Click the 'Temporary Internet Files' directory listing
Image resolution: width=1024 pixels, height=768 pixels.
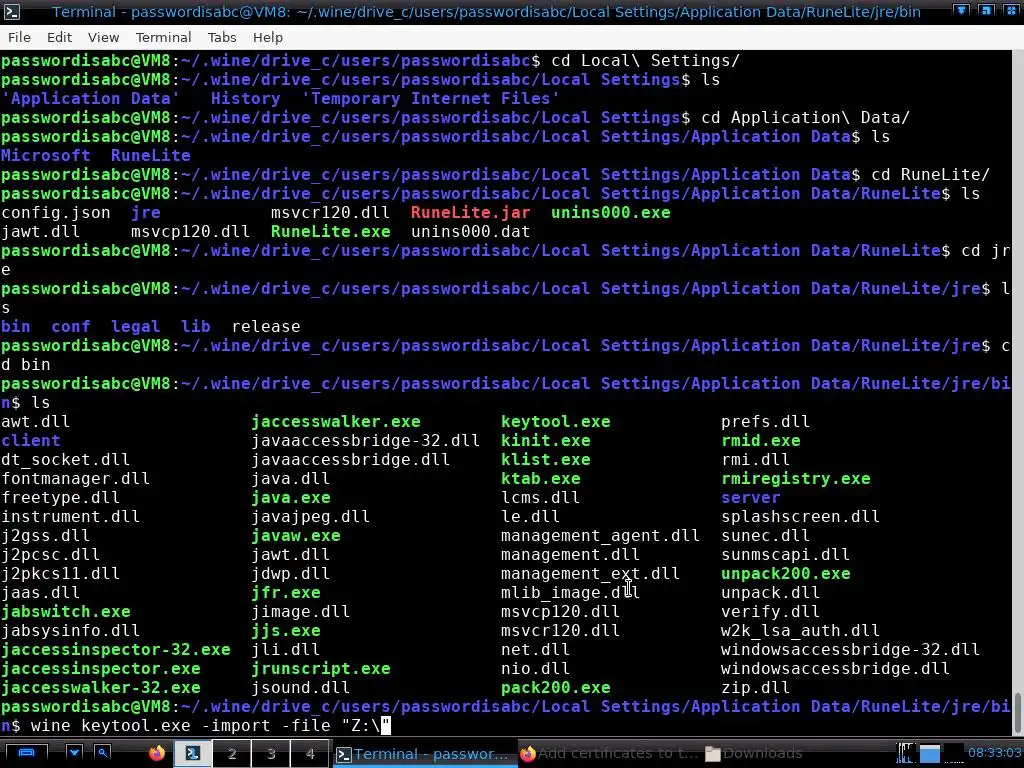pyautogui.click(x=430, y=99)
